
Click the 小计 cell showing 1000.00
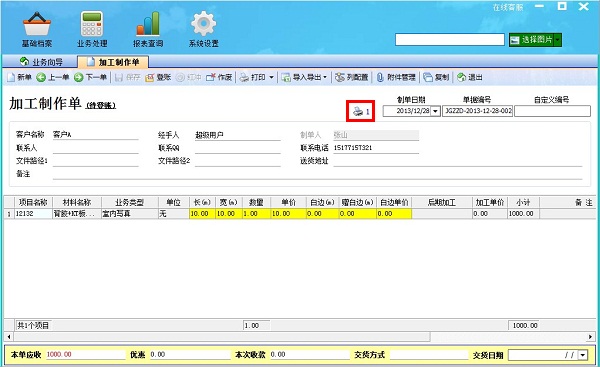[x=523, y=214]
